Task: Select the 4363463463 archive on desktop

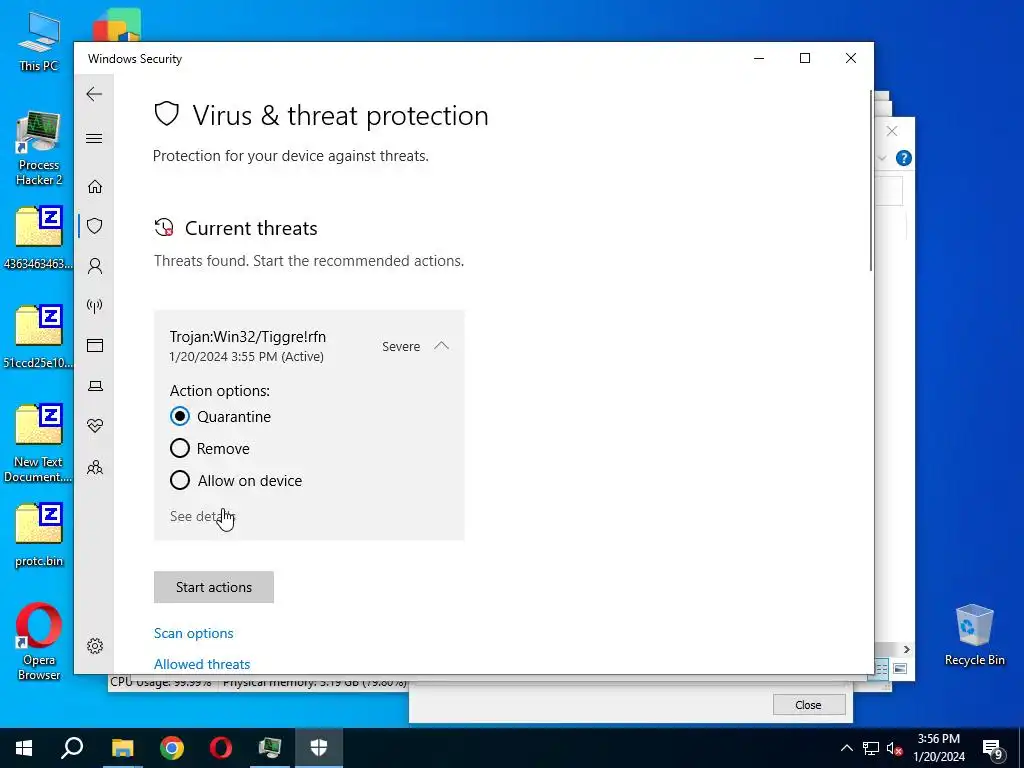Action: (39, 238)
